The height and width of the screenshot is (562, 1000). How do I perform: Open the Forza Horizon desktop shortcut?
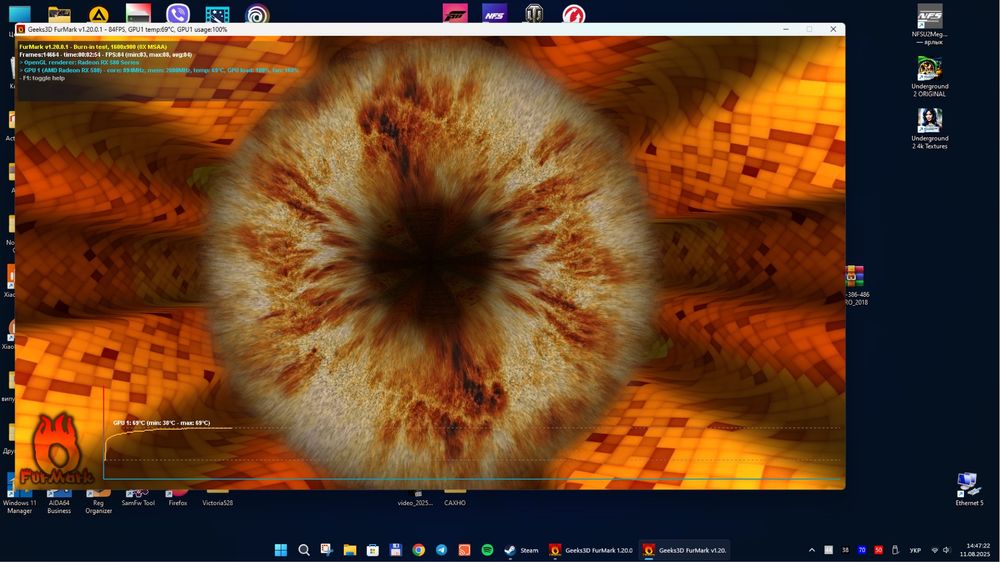pyautogui.click(x=455, y=14)
